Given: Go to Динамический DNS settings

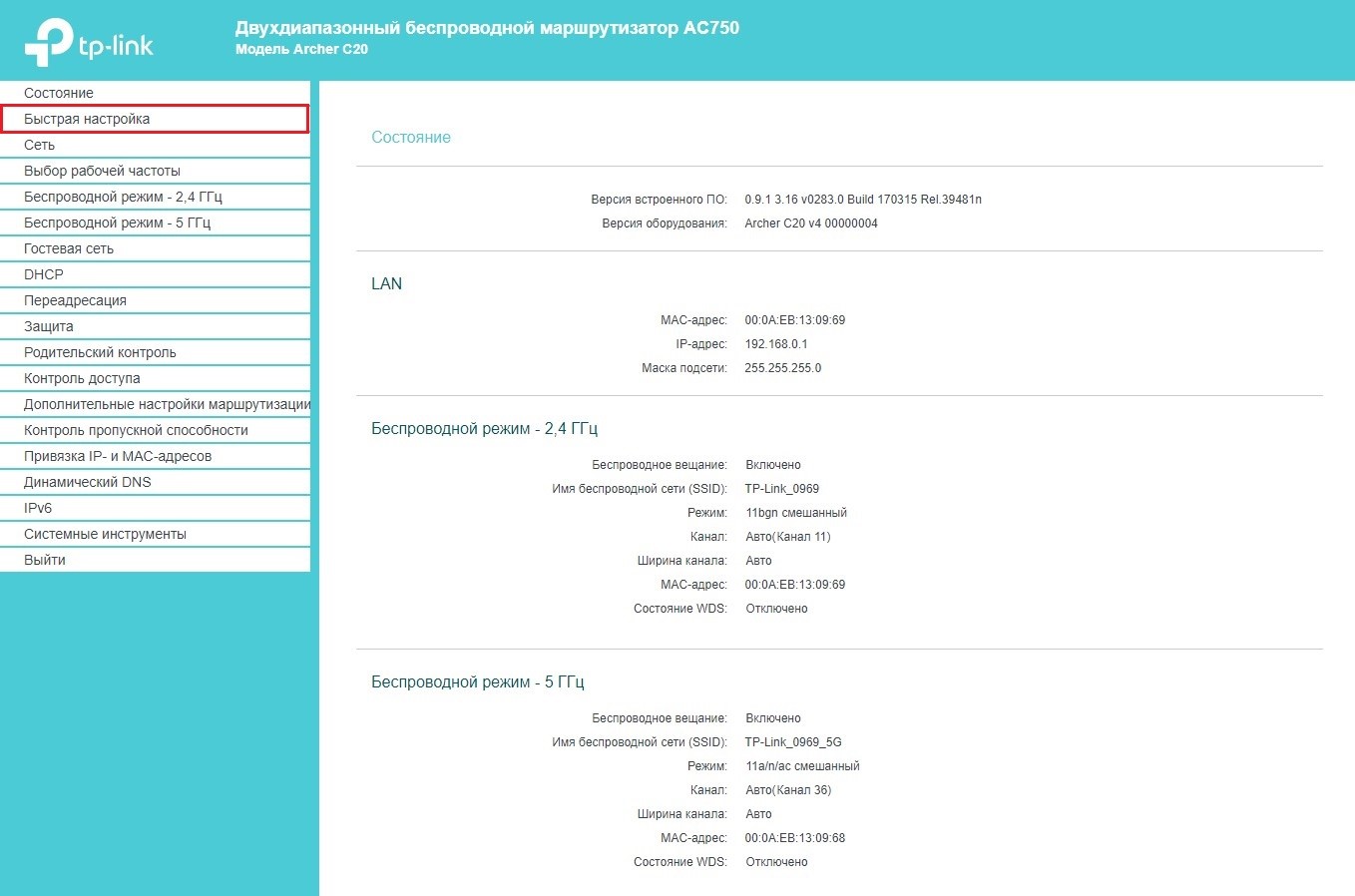Looking at the screenshot, I should [88, 482].
